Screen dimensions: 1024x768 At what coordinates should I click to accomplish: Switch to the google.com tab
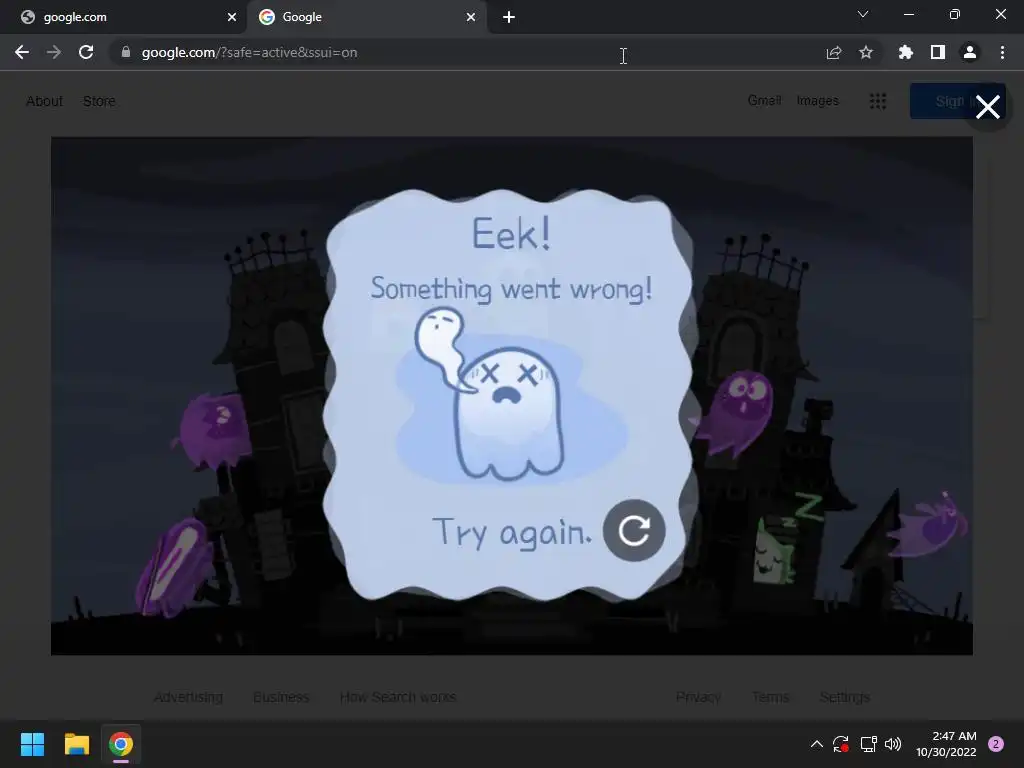click(123, 17)
